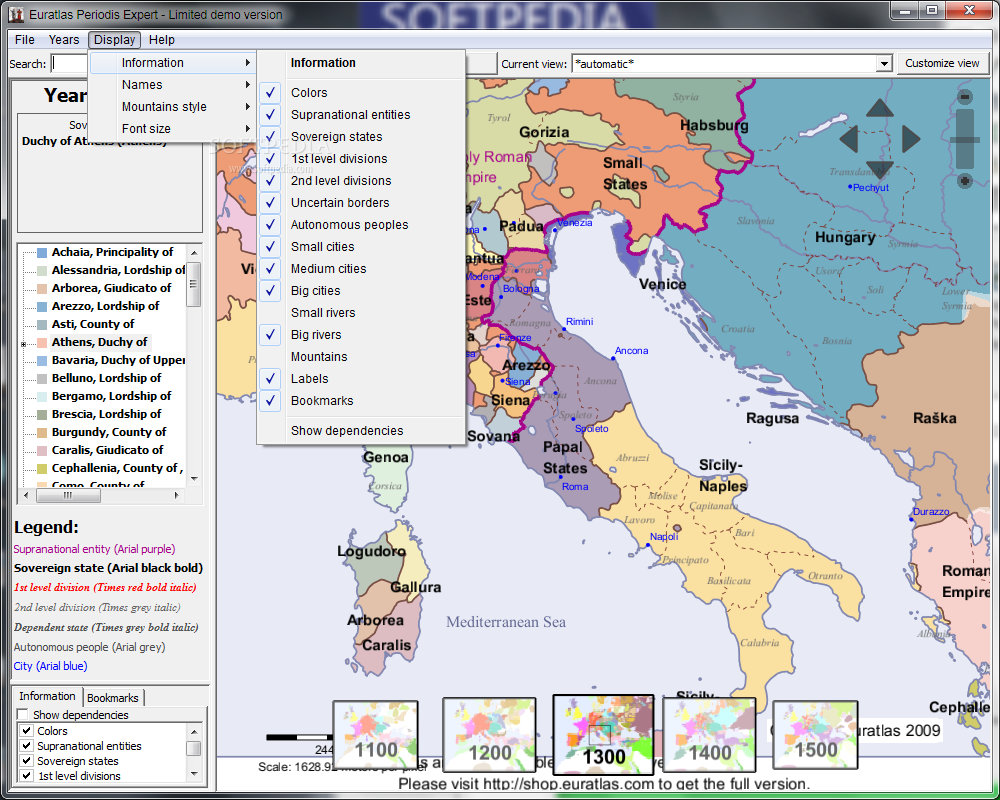Toggle Big rivers menu option
This screenshot has height=800, width=1000.
click(361, 335)
